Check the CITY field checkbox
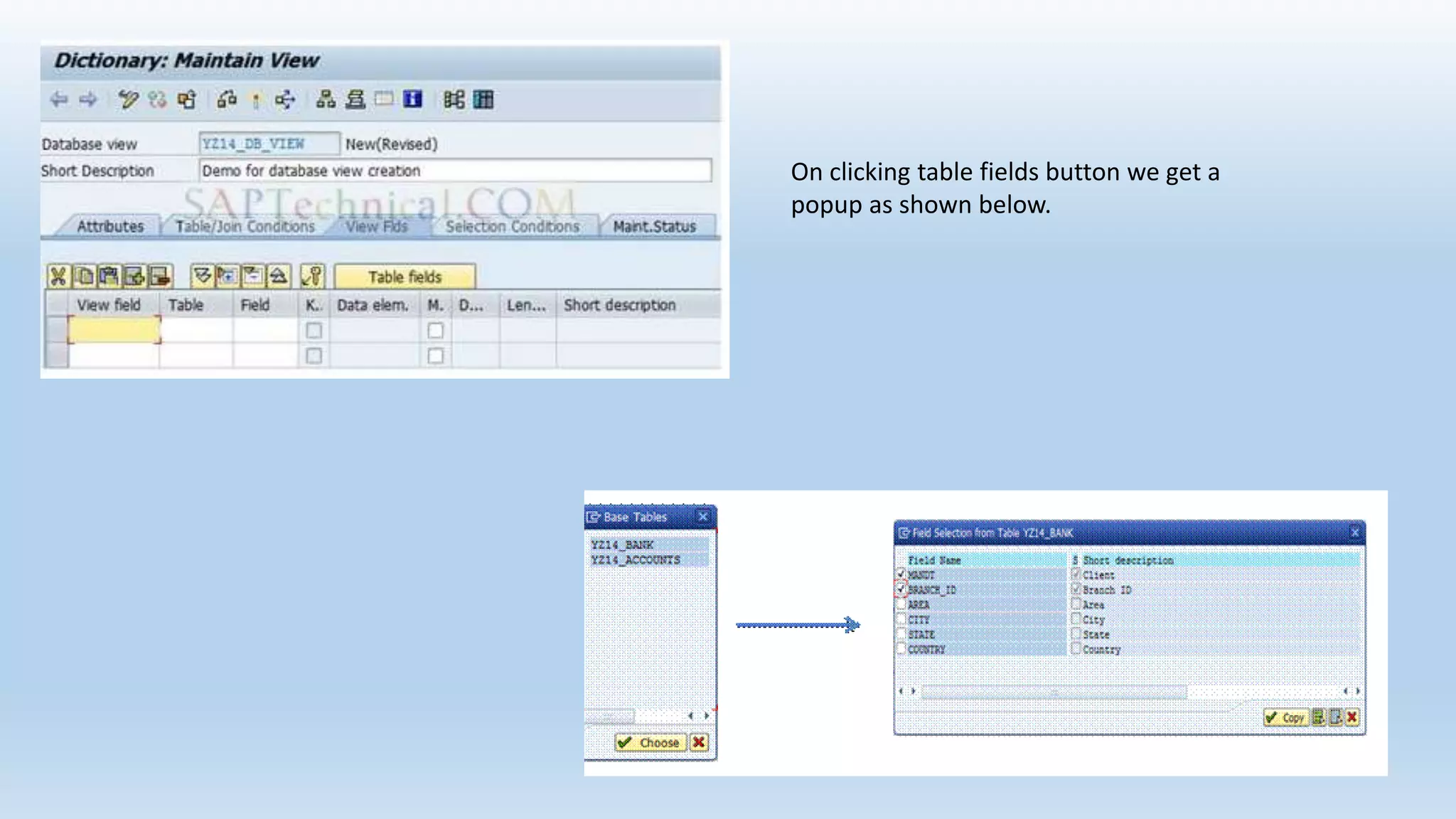Image resolution: width=1456 pixels, height=819 pixels. 901,619
